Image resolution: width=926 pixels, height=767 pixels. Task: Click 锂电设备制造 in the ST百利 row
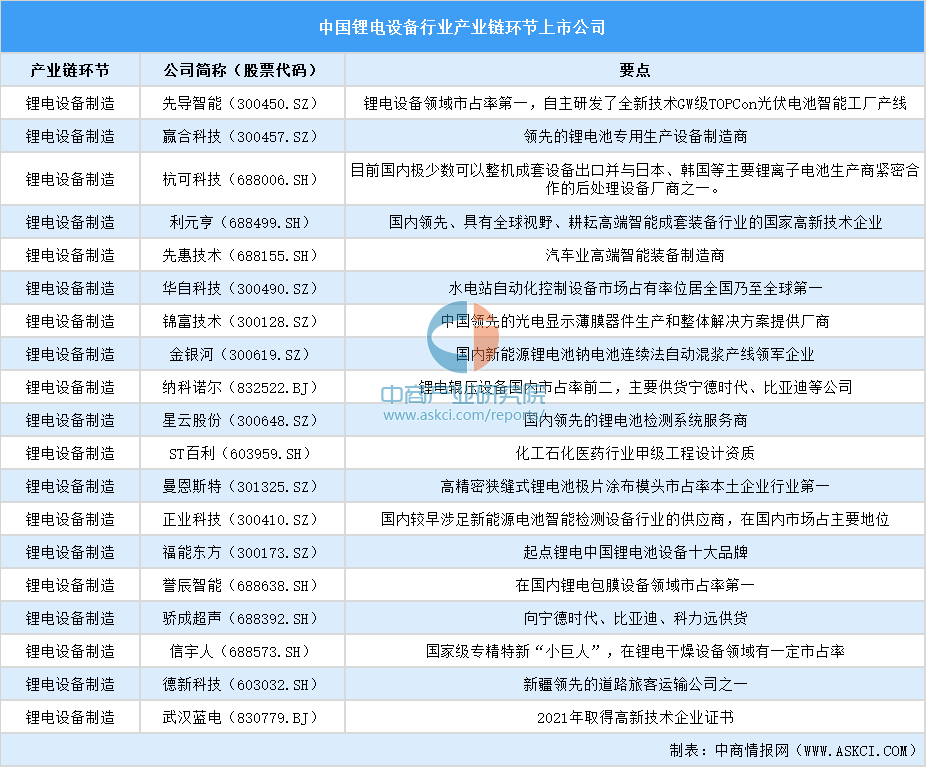[x=70, y=454]
